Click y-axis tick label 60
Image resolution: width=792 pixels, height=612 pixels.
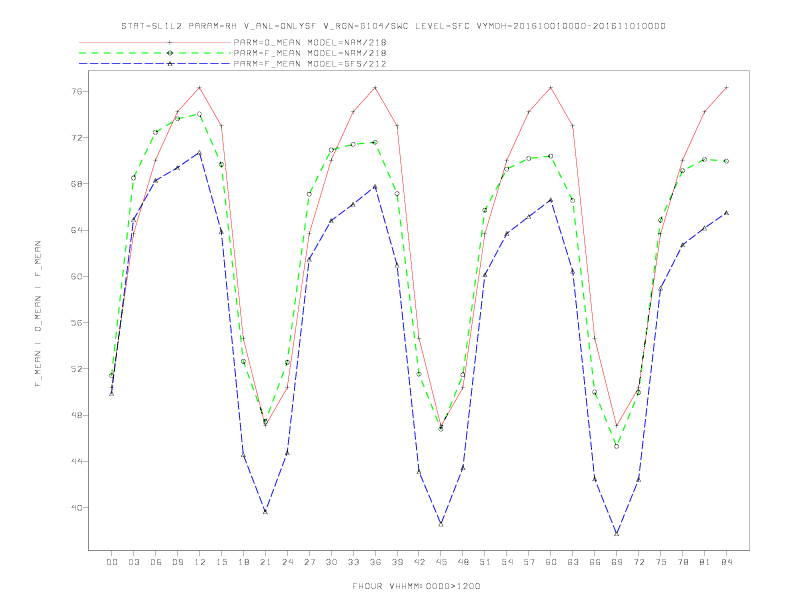[x=77, y=276]
